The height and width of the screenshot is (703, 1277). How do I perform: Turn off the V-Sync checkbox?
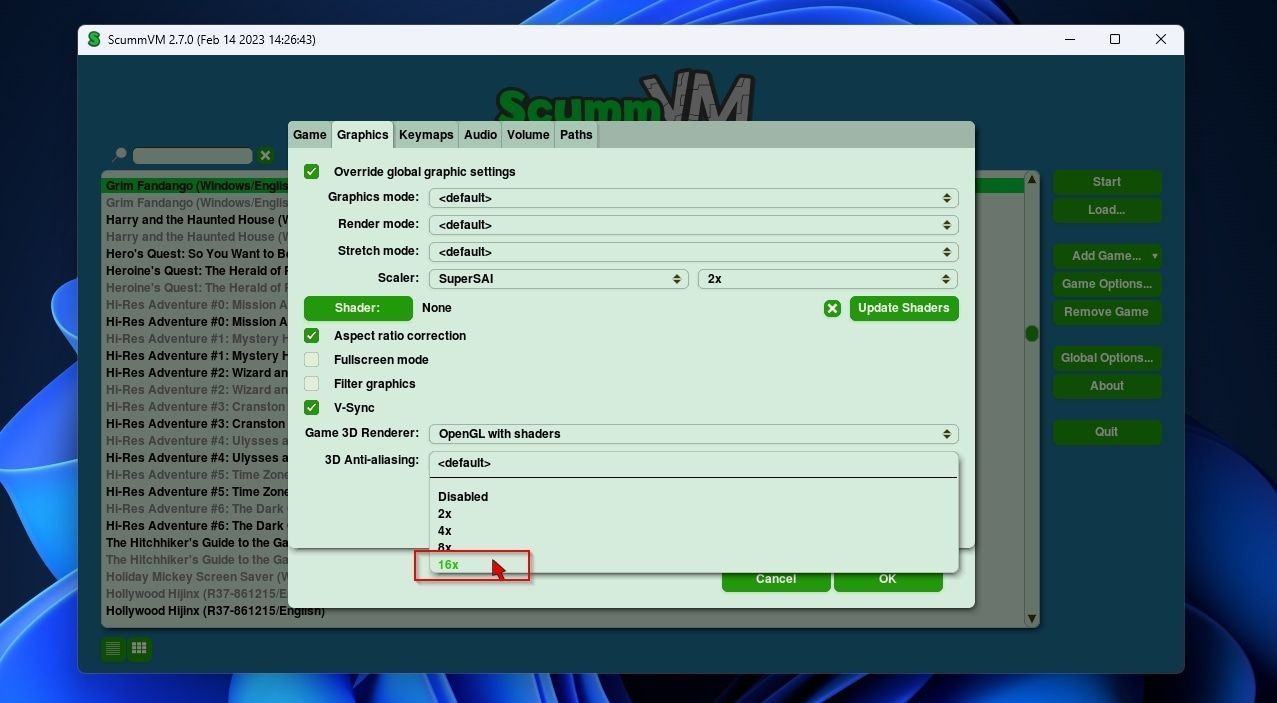(x=312, y=408)
